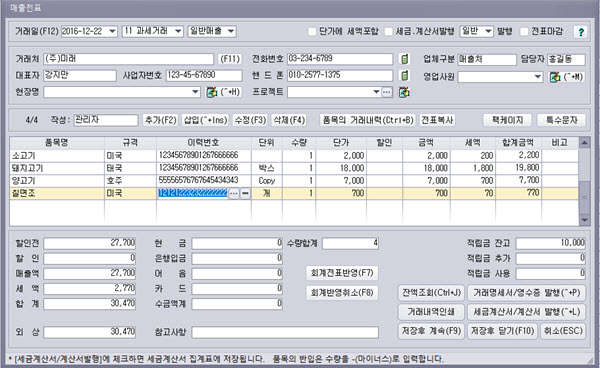Image resolution: width=600 pixels, height=368 pixels.
Task: Click the 합계금액 column header
Action: pos(518,143)
